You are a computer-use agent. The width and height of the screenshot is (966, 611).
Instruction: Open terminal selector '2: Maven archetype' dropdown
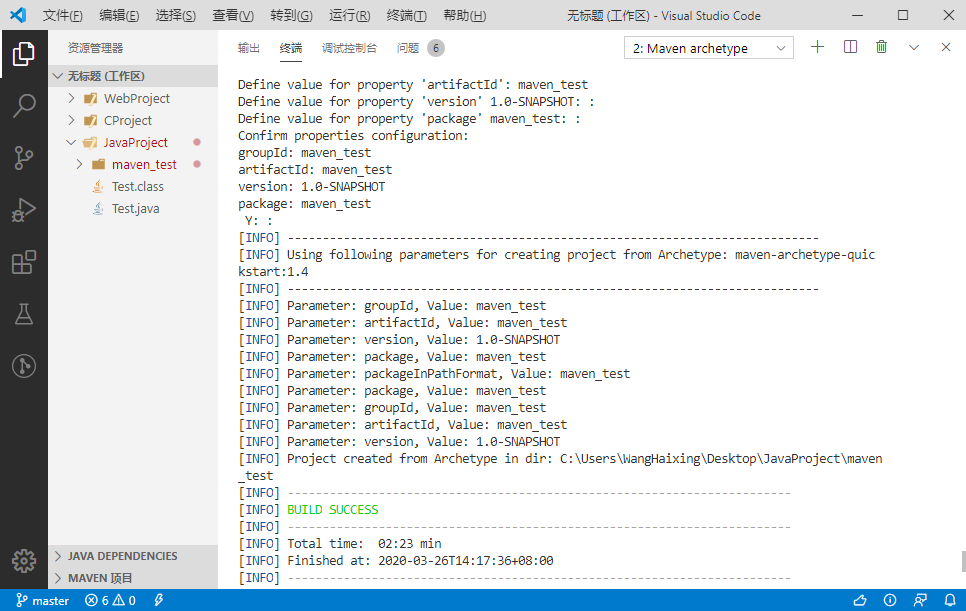708,48
